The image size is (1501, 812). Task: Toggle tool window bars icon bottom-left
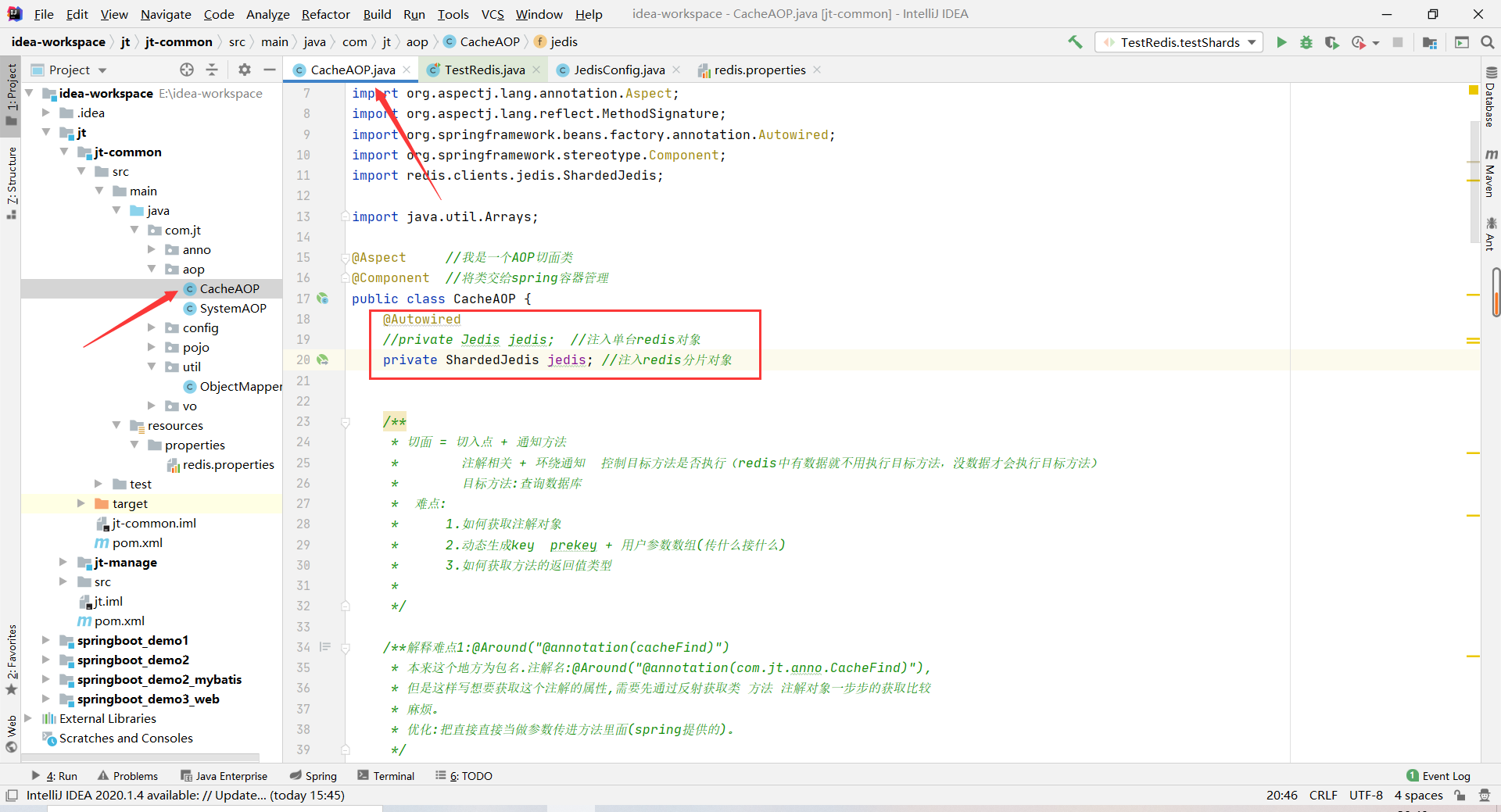(11, 796)
